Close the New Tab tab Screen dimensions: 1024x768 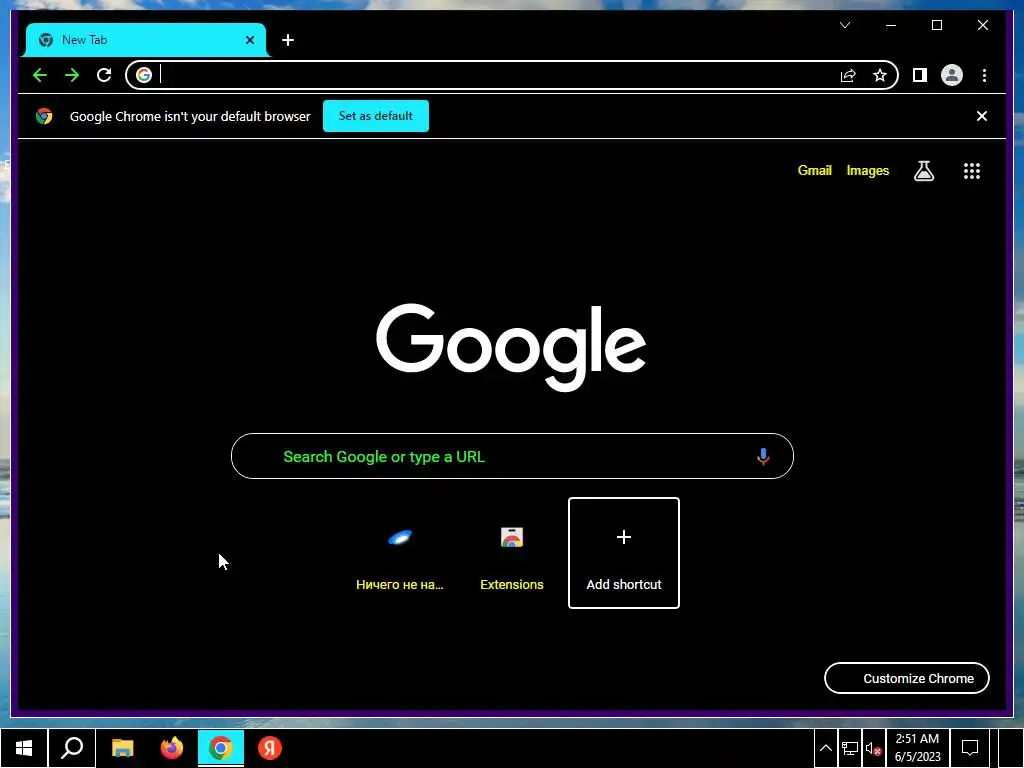coord(249,40)
